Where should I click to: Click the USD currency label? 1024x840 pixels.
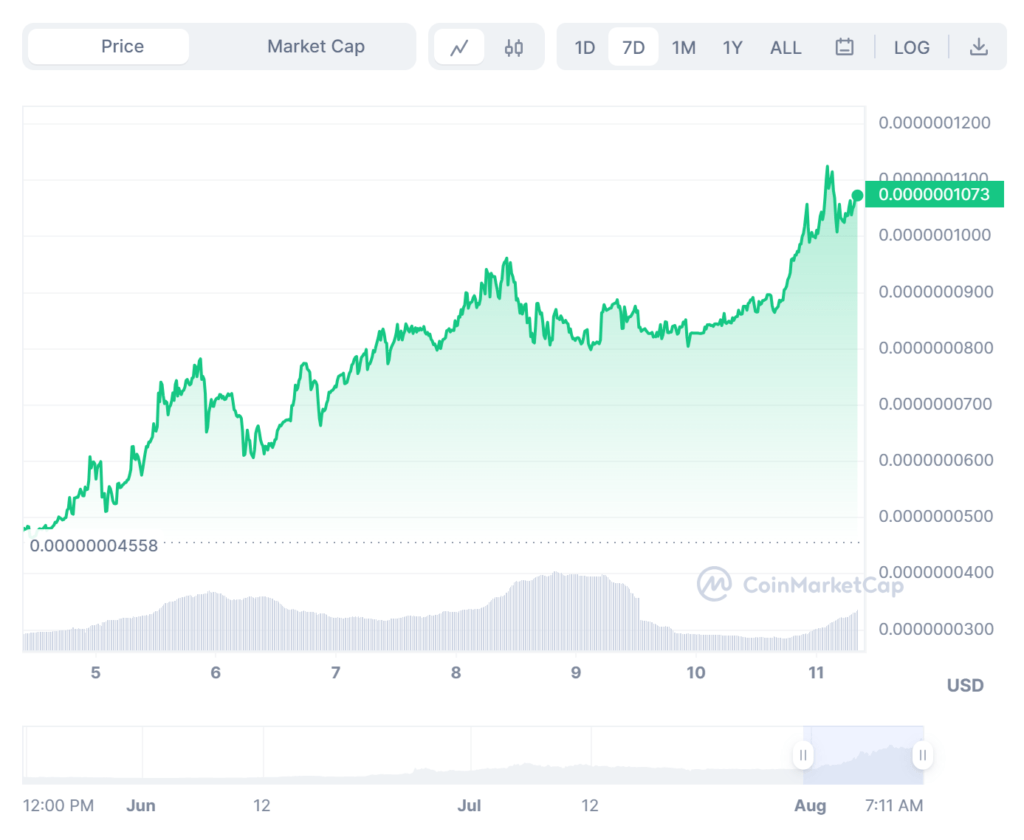(x=964, y=685)
